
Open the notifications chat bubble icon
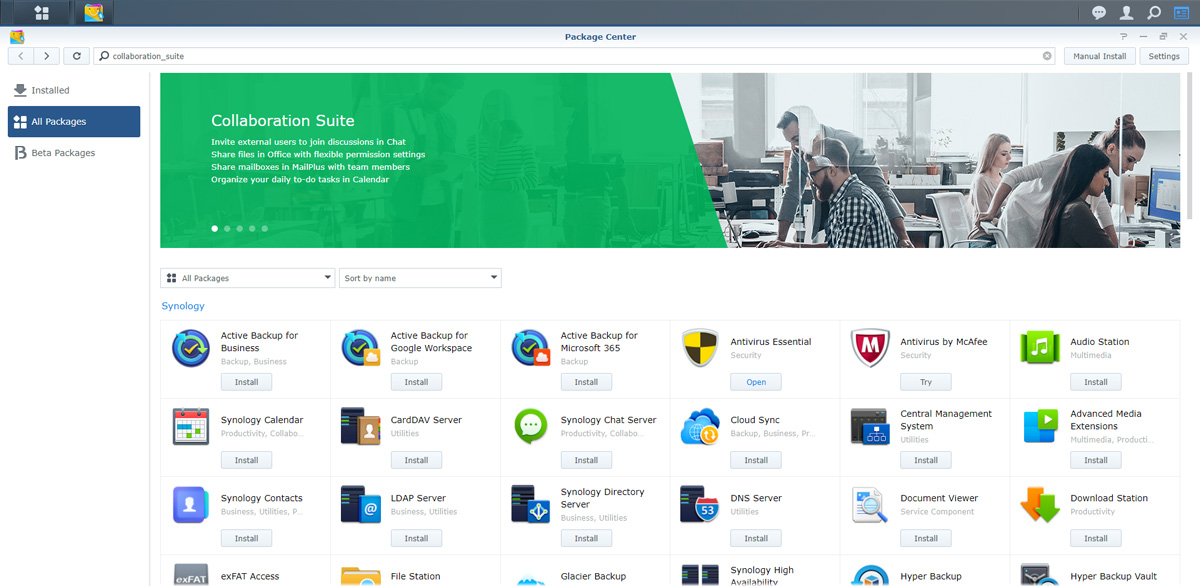[1099, 13]
